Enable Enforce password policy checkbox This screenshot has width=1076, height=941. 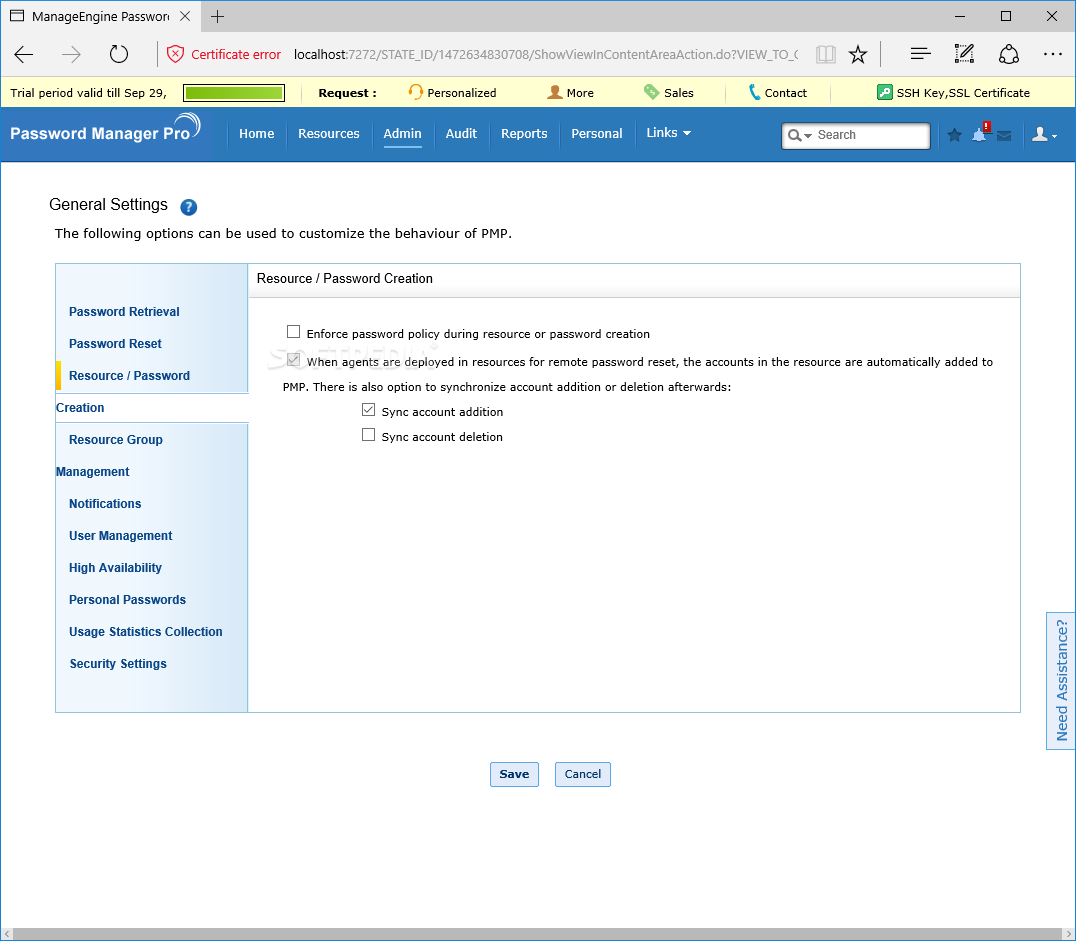point(294,332)
